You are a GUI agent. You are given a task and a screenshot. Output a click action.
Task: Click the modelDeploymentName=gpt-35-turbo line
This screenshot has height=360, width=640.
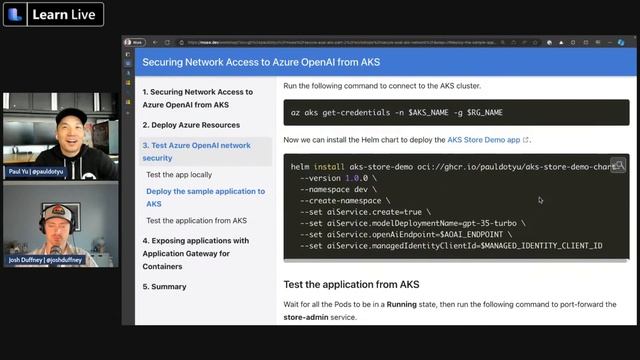pos(413,223)
